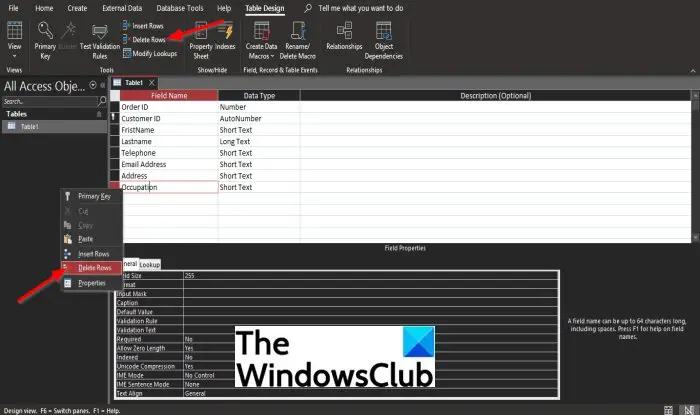Viewport: 700px width, 415px height.
Task: Choose Primary Key in context menu
Action: [92, 196]
